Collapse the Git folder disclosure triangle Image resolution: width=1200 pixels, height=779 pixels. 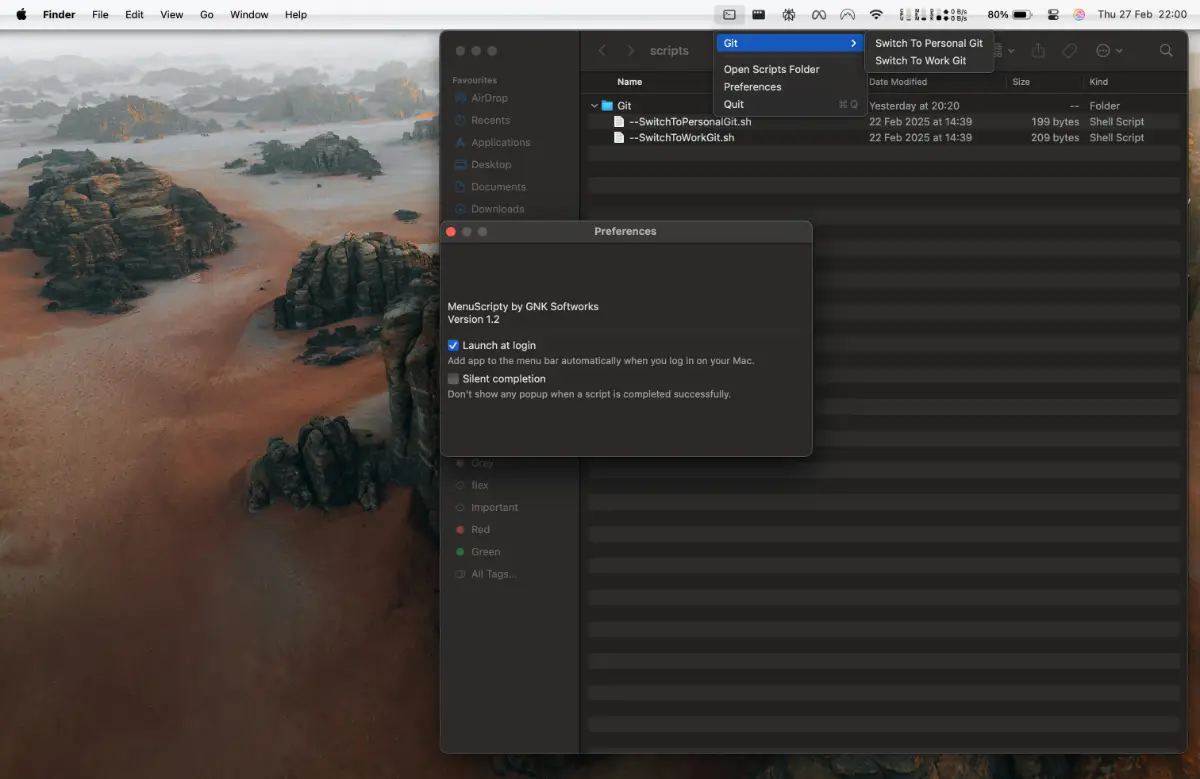[594, 106]
